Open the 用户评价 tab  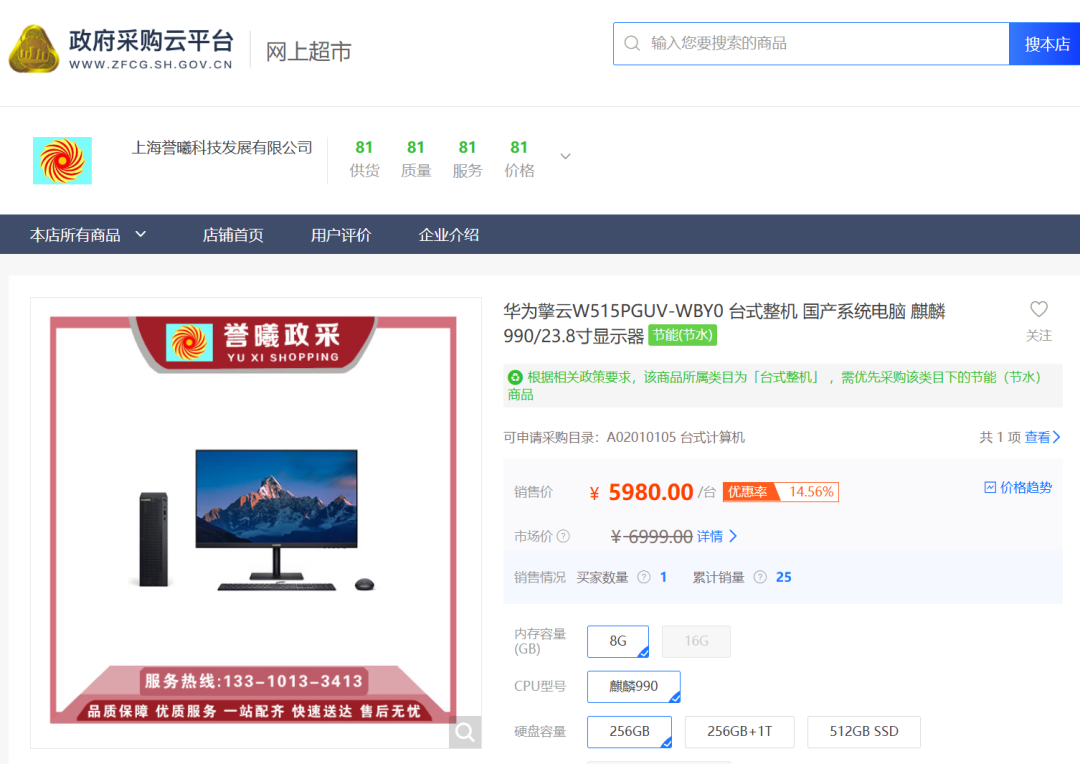[x=341, y=235]
